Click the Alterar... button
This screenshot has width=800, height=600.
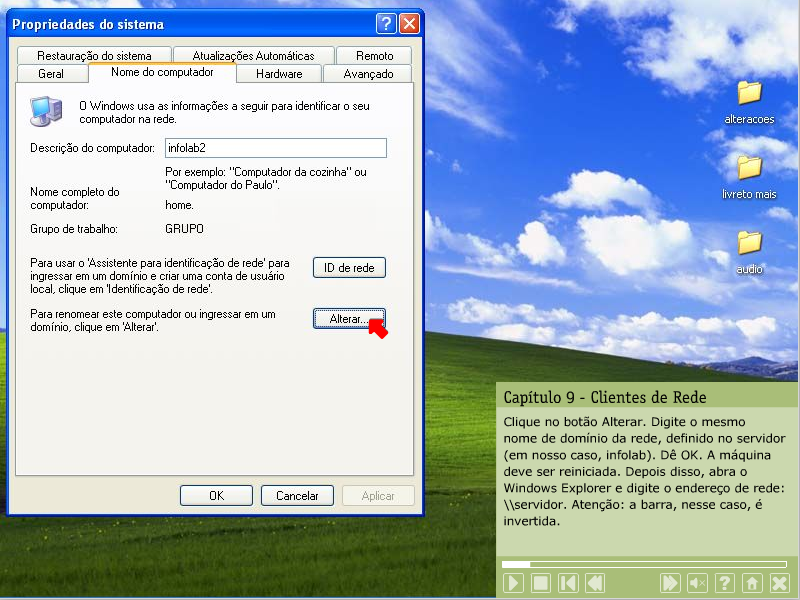(349, 319)
